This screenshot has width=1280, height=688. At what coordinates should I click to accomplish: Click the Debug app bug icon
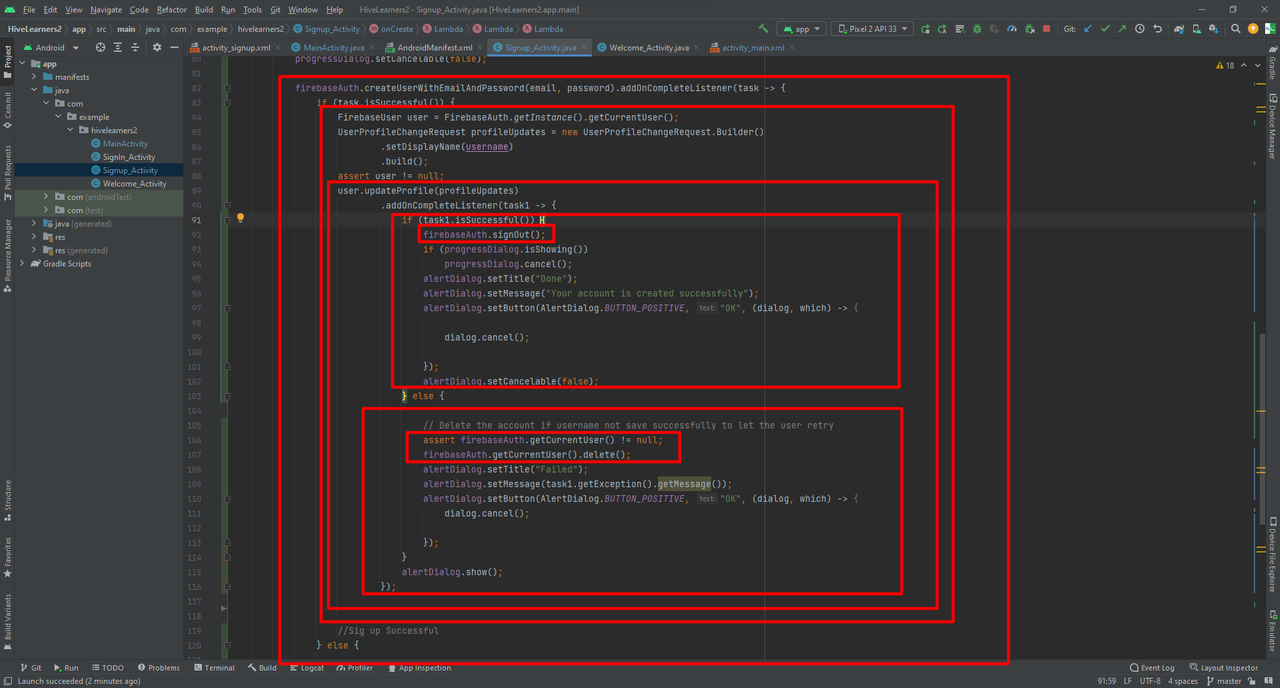(x=976, y=29)
